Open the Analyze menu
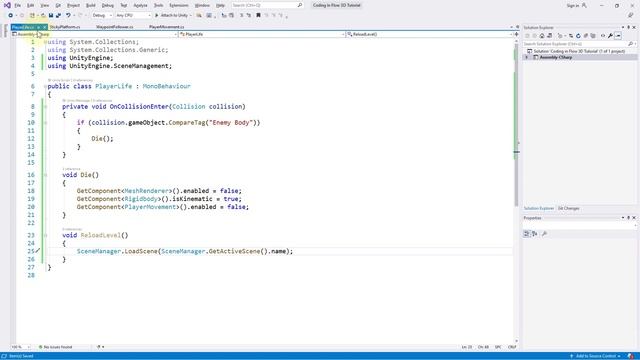Viewport: 640px width, 360px height. [x=140, y=5]
